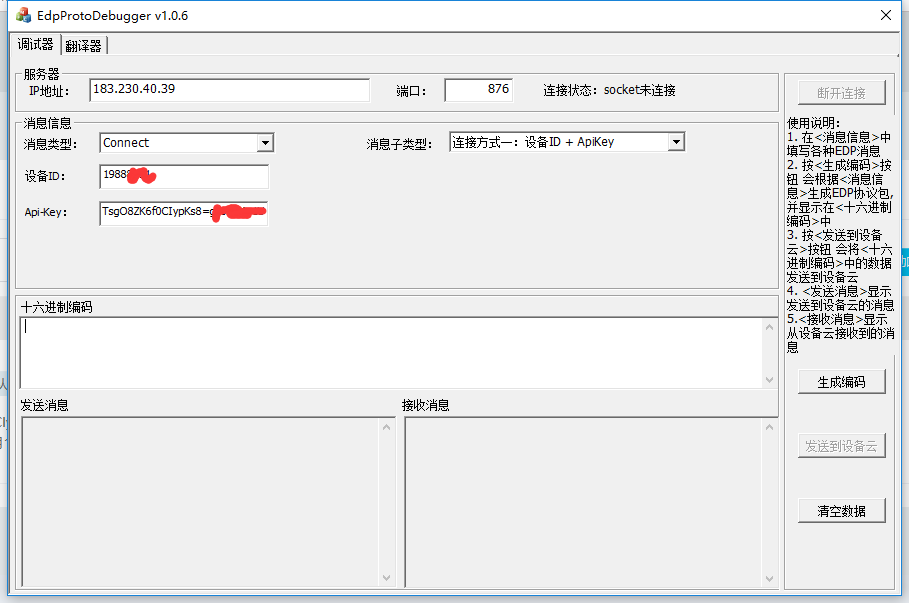Image resolution: width=909 pixels, height=603 pixels.
Task: Click inside the 发送消息 text box
Action: [200, 502]
